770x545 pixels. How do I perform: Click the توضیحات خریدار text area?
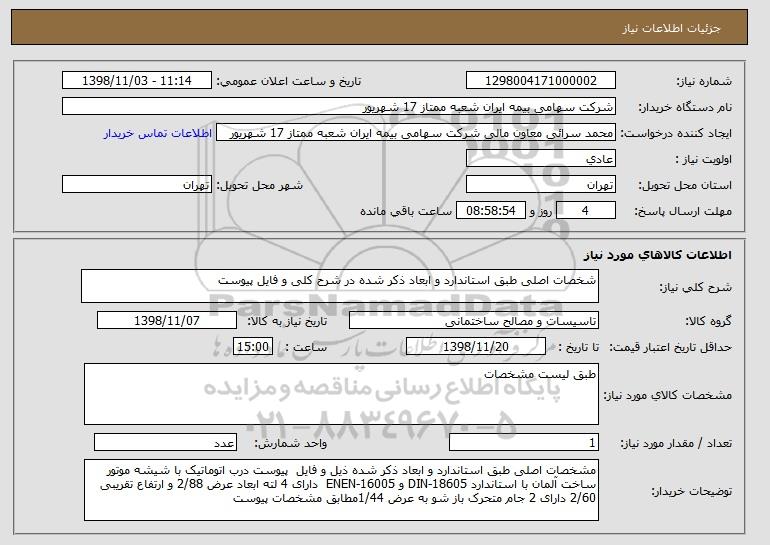[x=341, y=490]
